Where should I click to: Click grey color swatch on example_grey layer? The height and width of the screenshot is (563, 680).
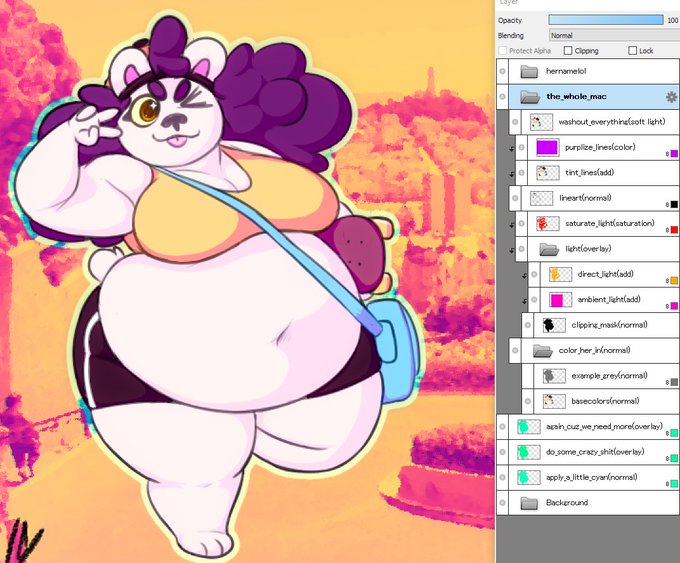click(674, 382)
